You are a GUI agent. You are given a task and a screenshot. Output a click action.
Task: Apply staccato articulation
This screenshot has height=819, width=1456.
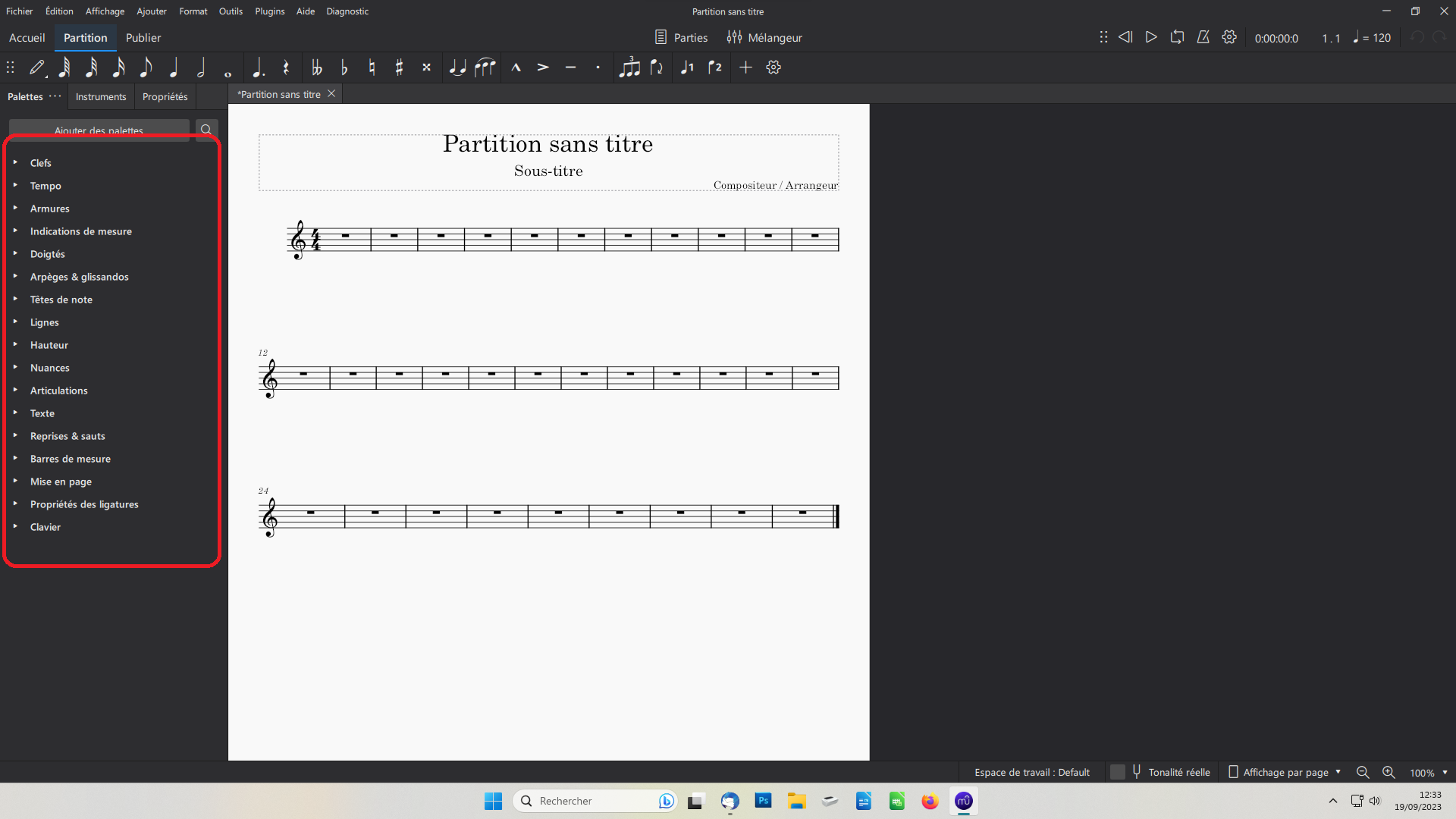point(597,67)
